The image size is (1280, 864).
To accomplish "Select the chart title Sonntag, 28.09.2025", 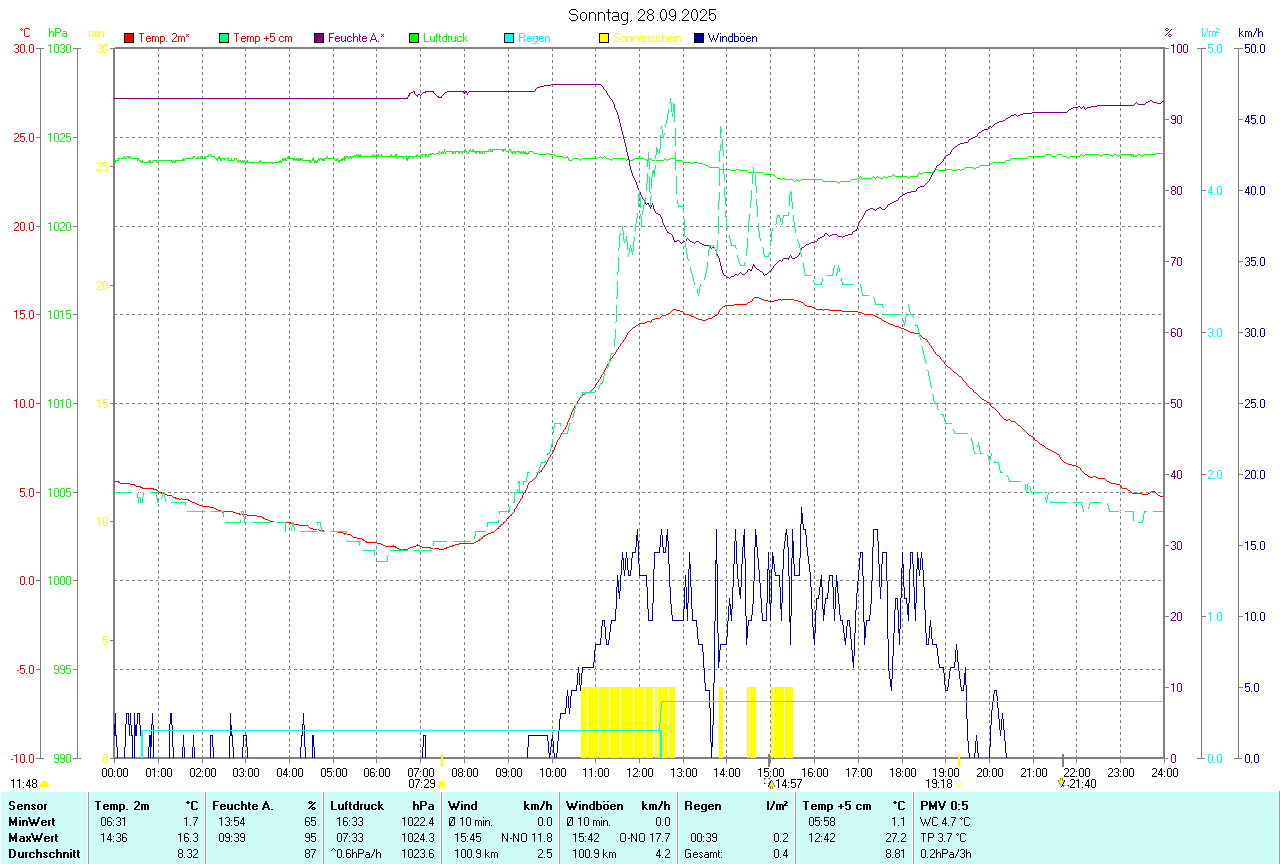I will click(642, 15).
